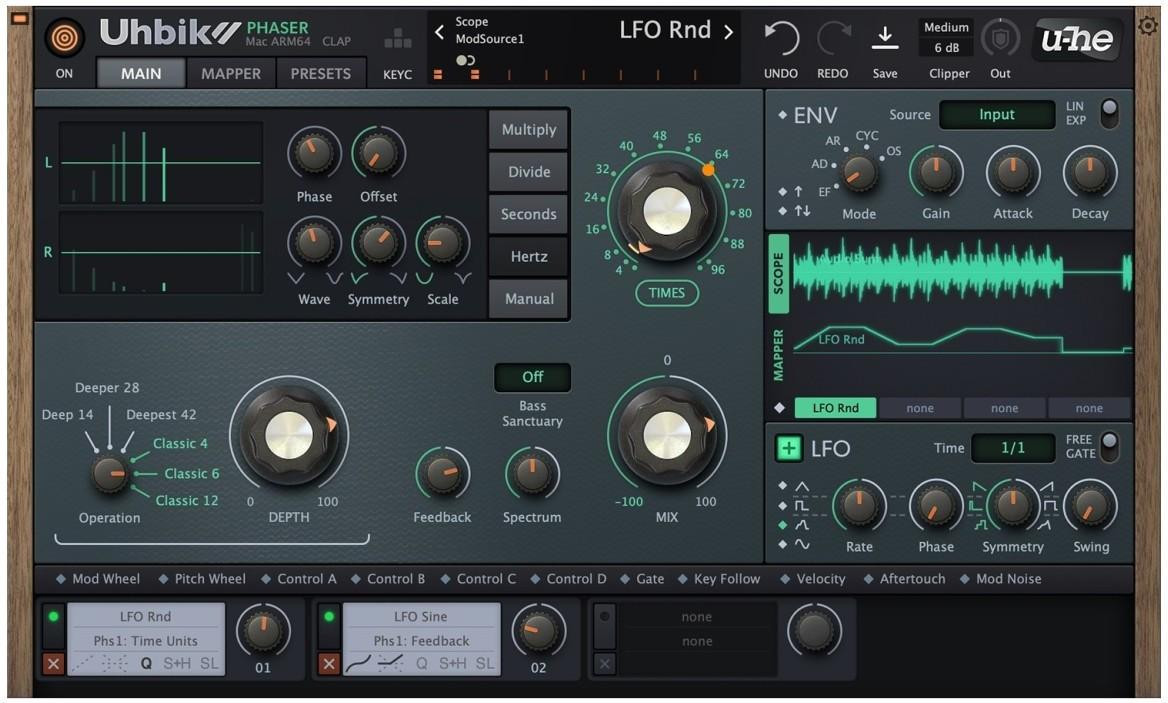Click the Undo arrow icon
1168x703 pixels.
click(781, 38)
